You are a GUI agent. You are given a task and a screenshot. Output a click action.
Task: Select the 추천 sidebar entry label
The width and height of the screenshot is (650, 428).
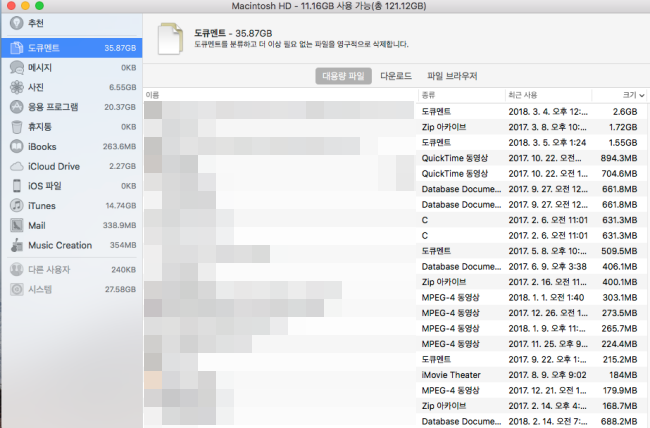(x=36, y=23)
